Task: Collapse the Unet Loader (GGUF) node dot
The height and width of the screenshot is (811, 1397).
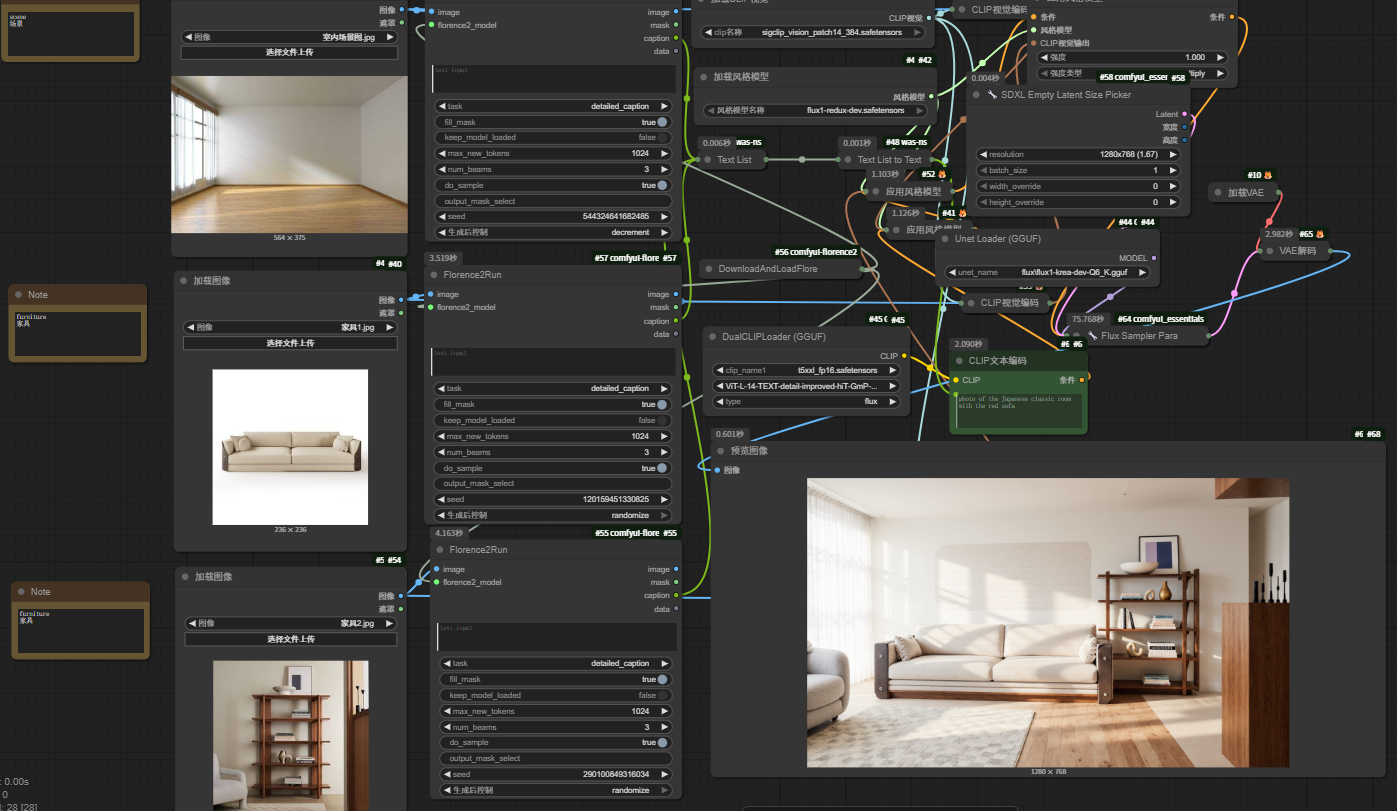Action: click(945, 240)
